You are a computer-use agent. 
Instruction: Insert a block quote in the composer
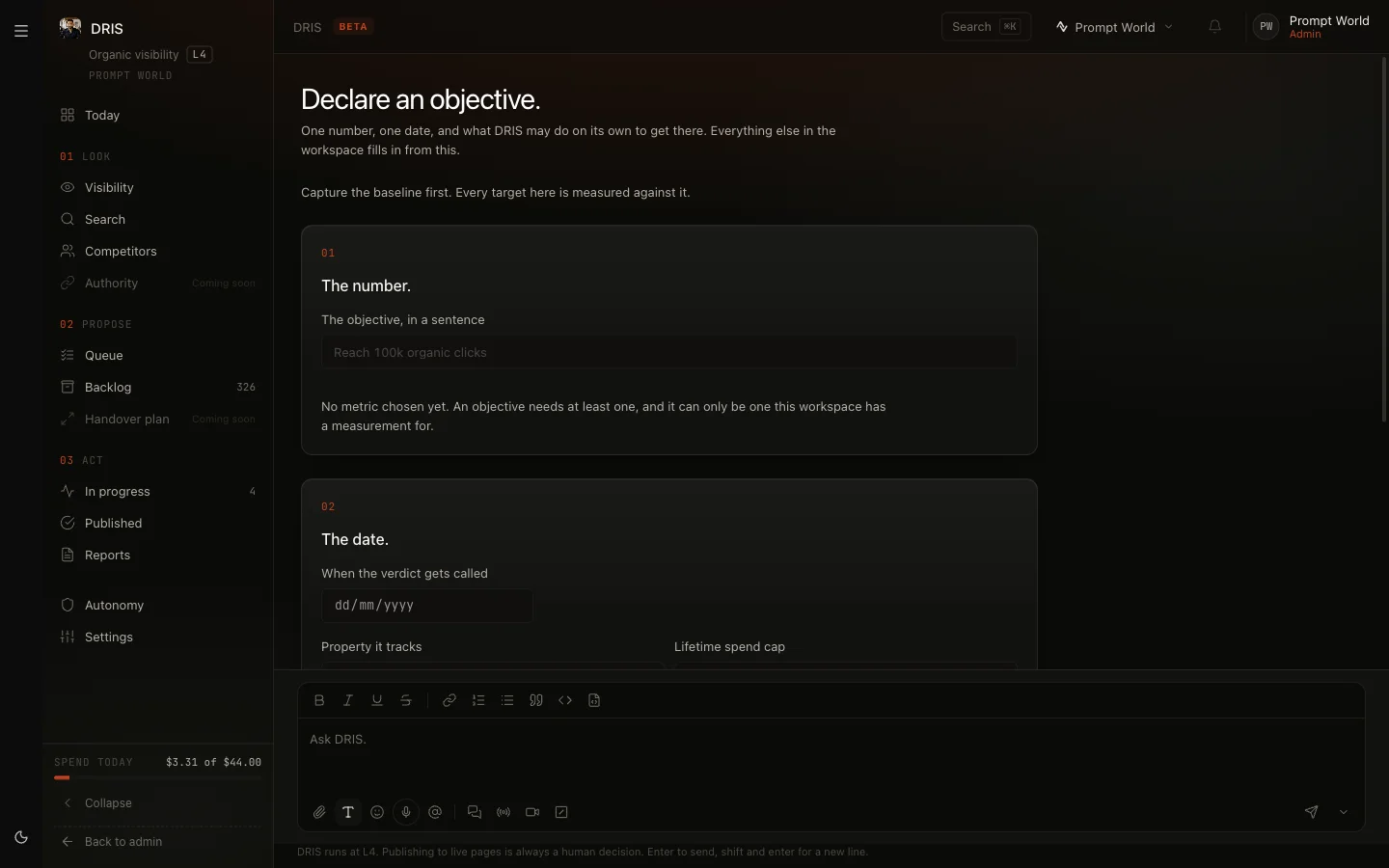point(536,700)
